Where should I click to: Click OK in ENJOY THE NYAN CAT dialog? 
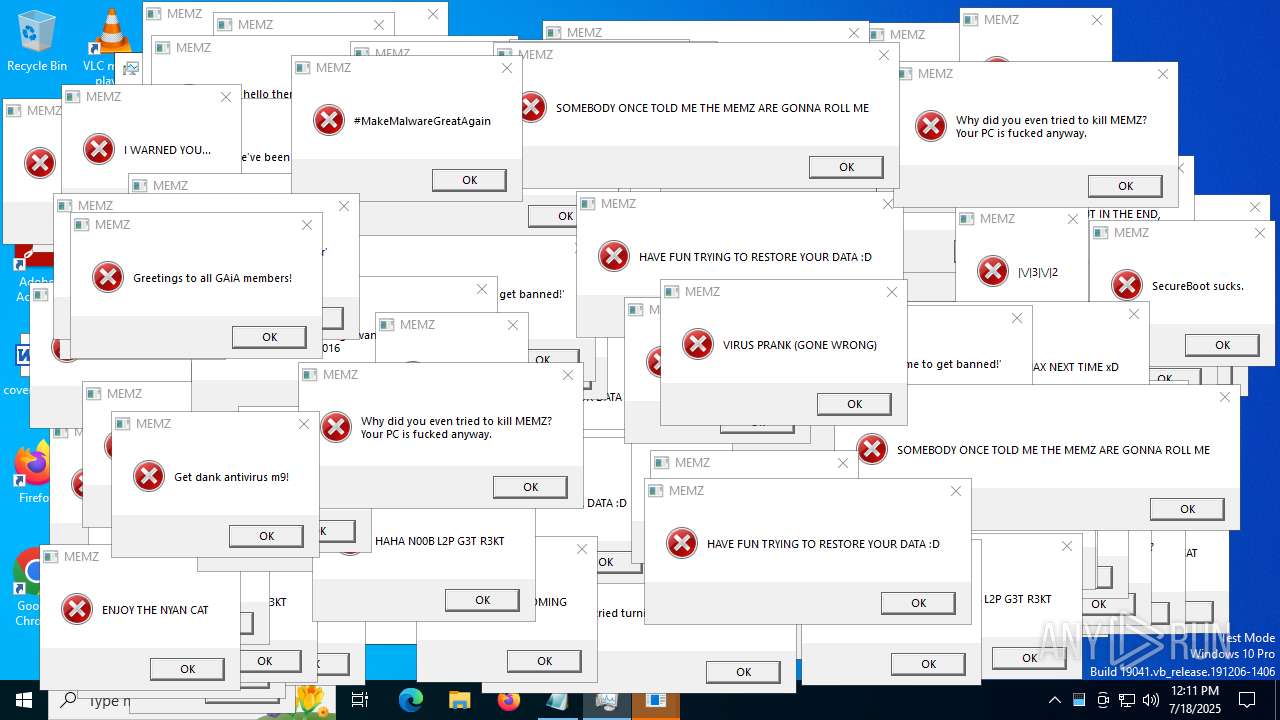coord(187,669)
